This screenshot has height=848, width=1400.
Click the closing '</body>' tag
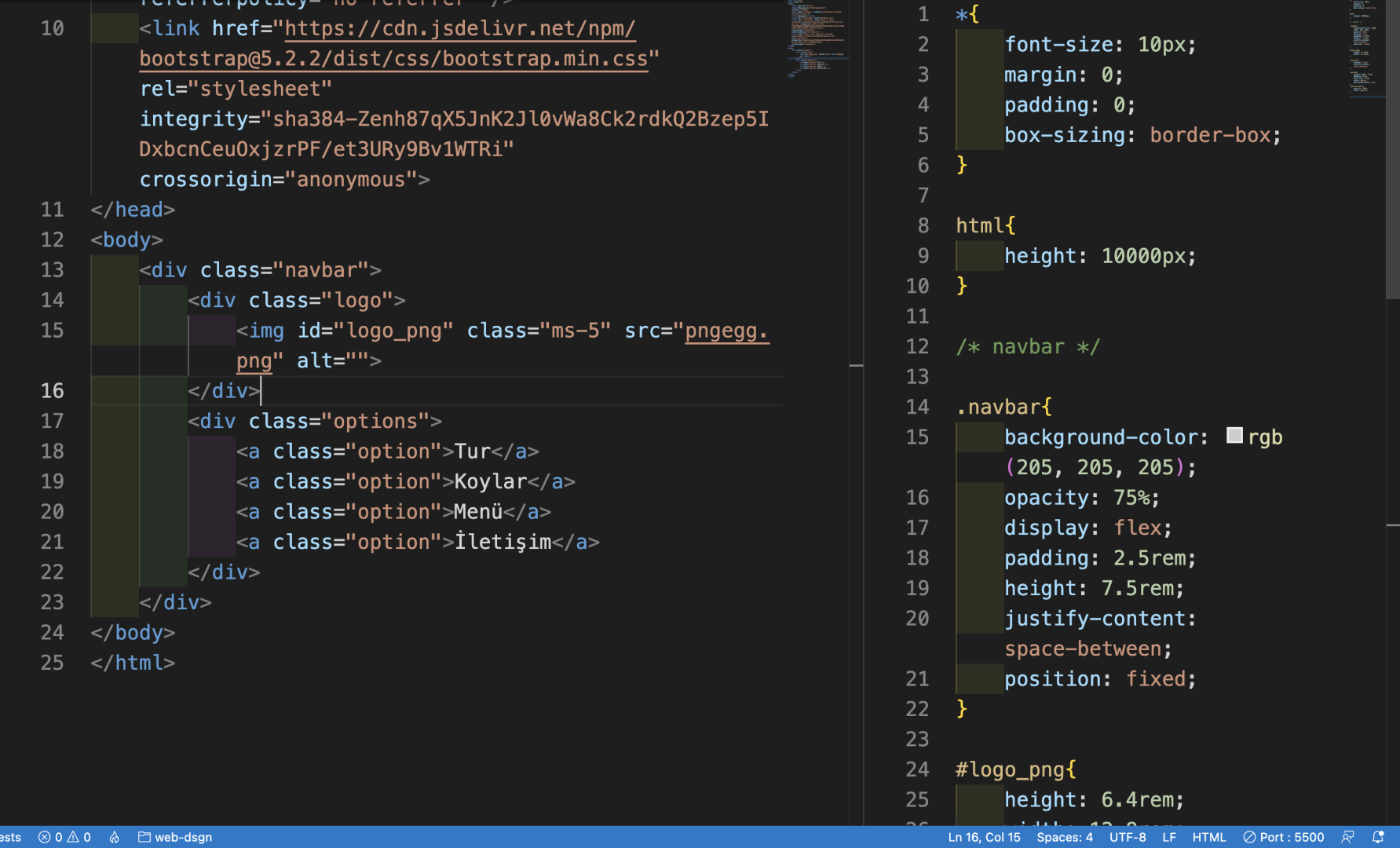pyautogui.click(x=133, y=633)
